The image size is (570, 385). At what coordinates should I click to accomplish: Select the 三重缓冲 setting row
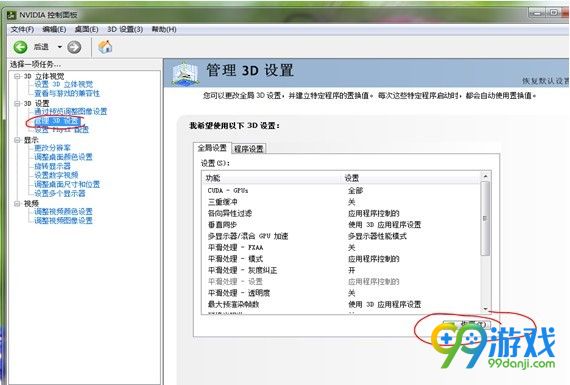(341, 202)
